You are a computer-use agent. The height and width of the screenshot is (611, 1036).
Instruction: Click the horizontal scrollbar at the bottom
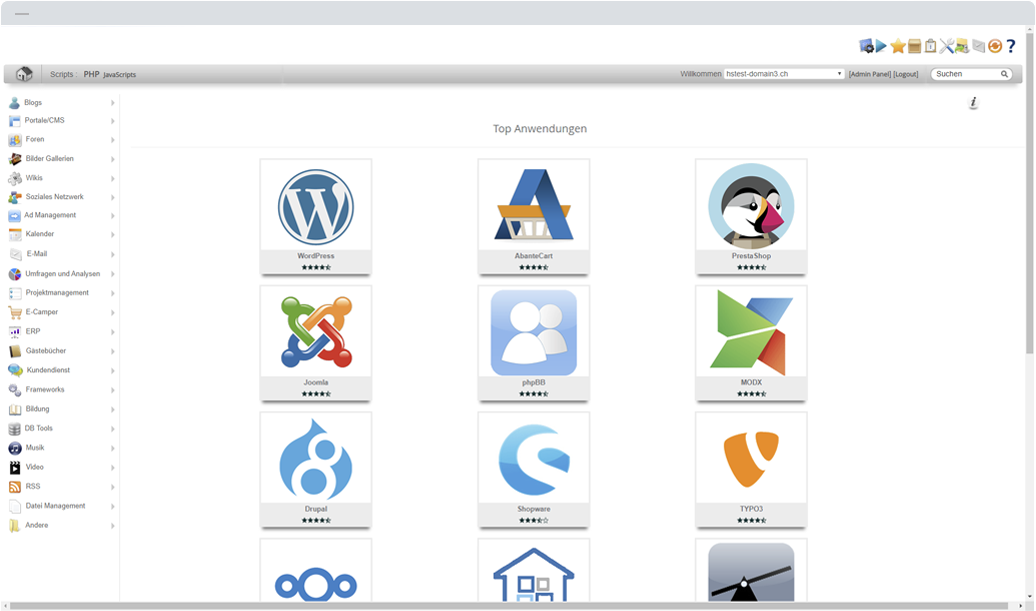(509, 606)
